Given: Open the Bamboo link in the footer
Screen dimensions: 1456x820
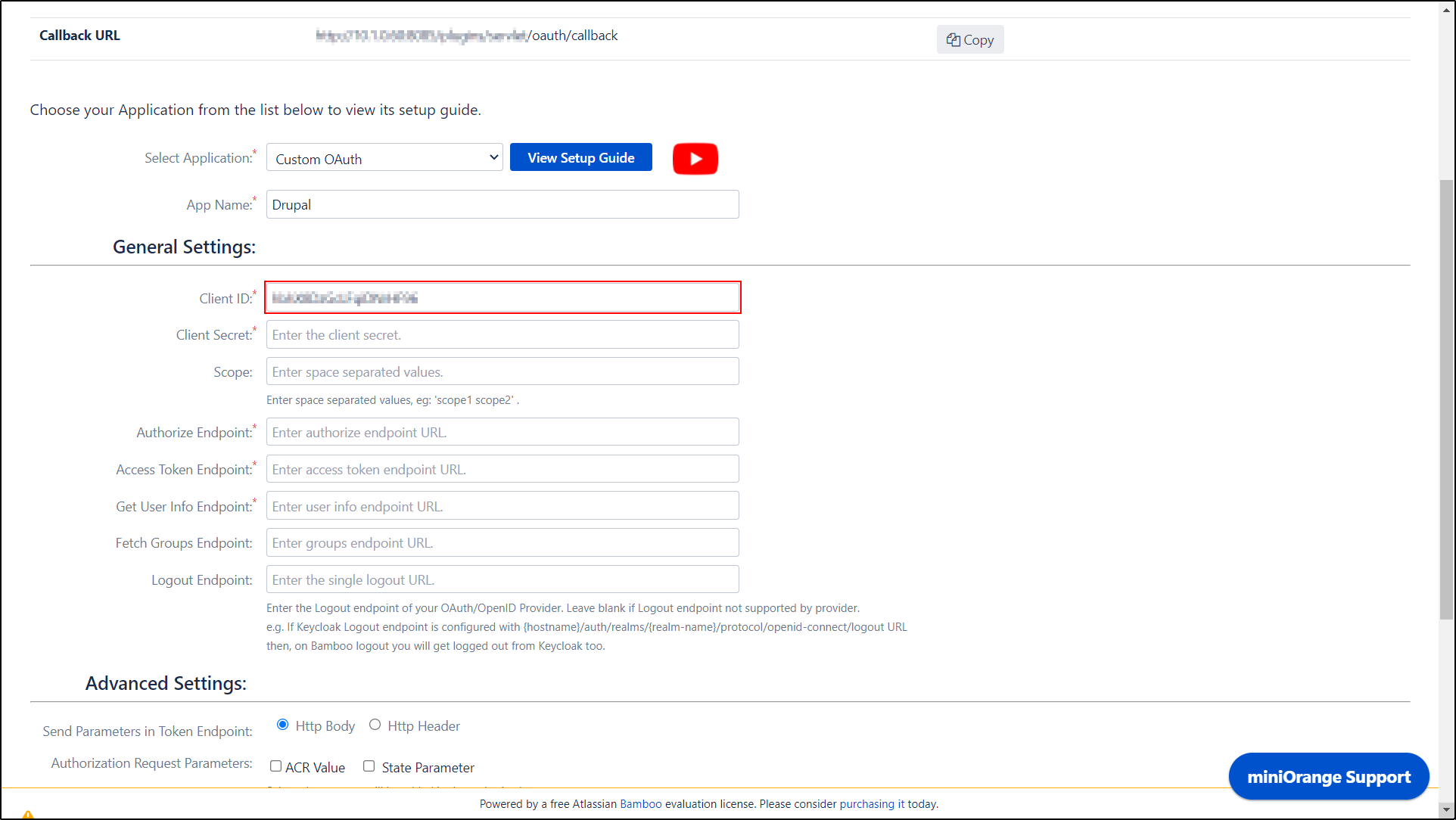Looking at the screenshot, I should [640, 803].
